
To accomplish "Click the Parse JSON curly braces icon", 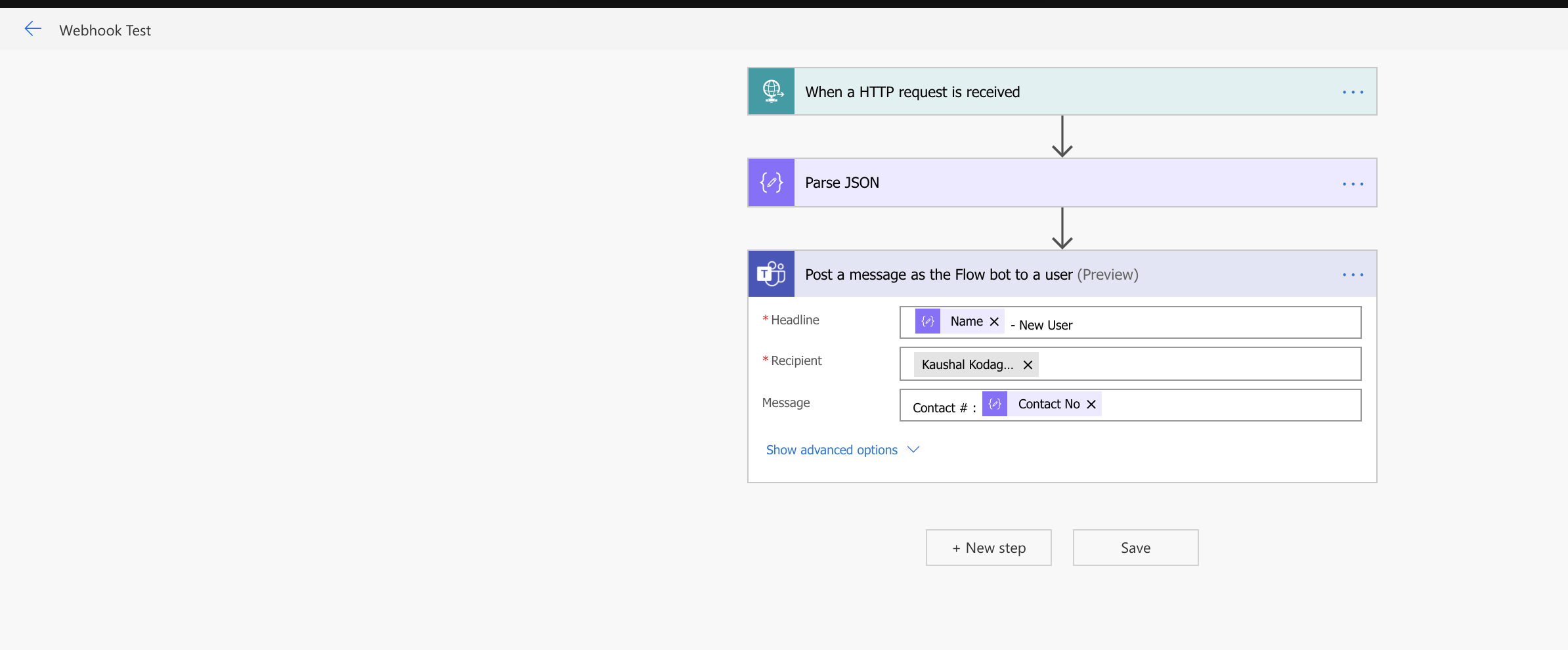I will click(772, 183).
